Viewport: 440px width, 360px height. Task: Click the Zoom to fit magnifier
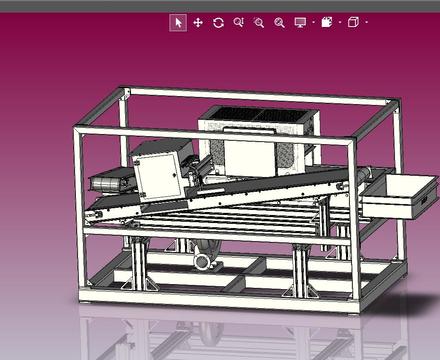click(279, 22)
